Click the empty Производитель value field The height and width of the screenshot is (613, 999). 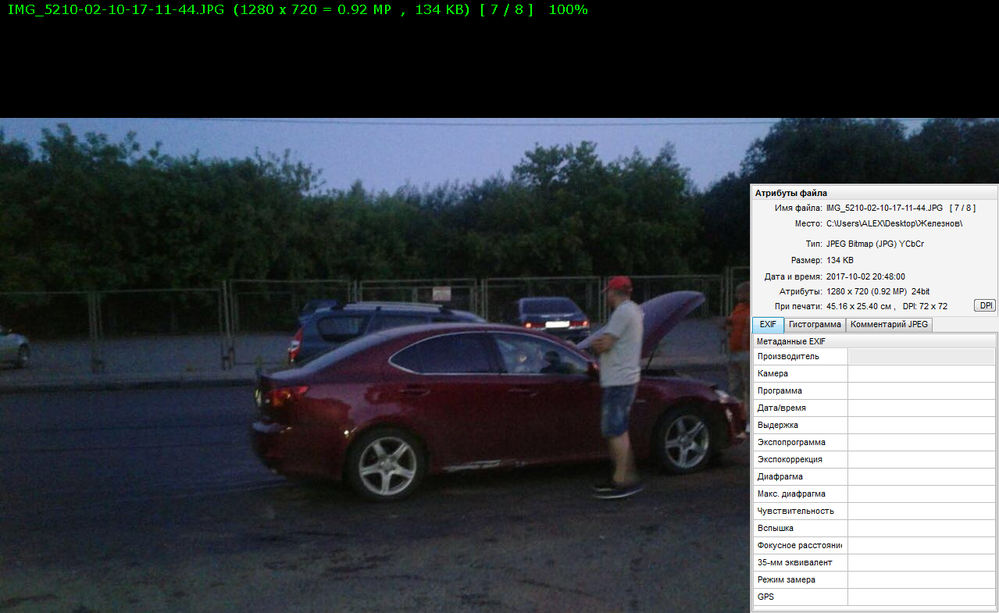[920, 357]
